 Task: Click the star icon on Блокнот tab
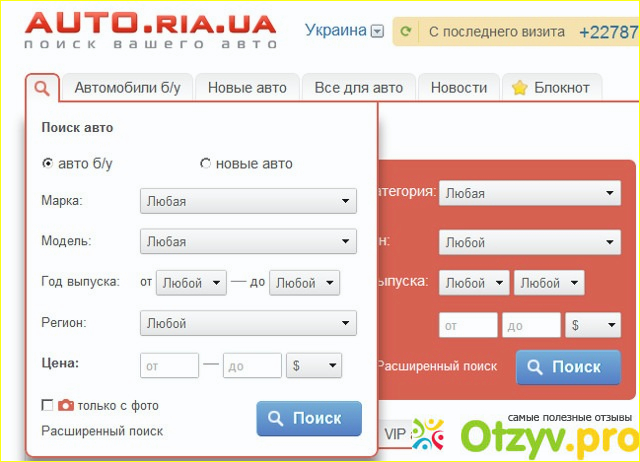pos(519,88)
